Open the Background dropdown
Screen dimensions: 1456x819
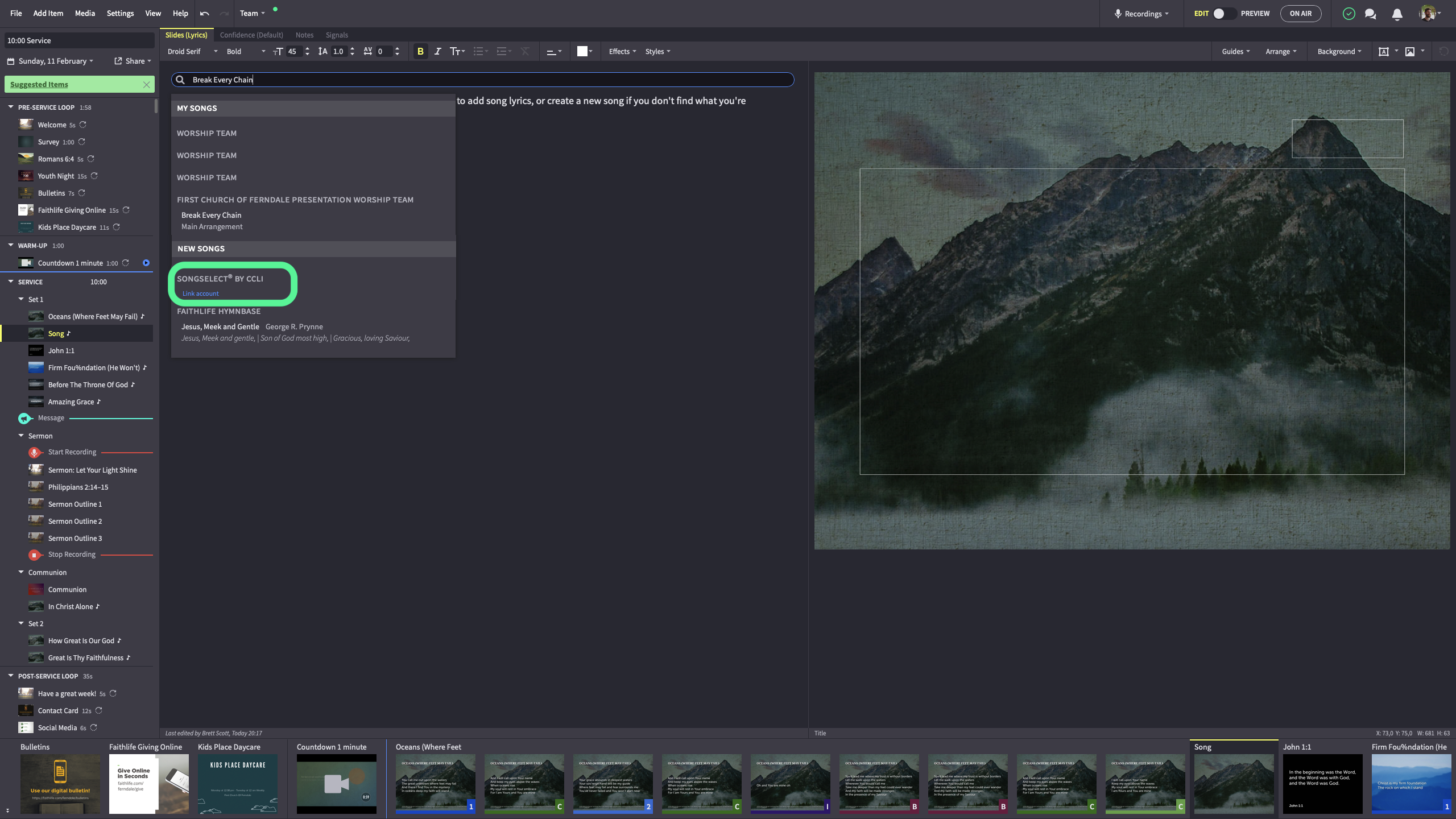coord(1339,51)
